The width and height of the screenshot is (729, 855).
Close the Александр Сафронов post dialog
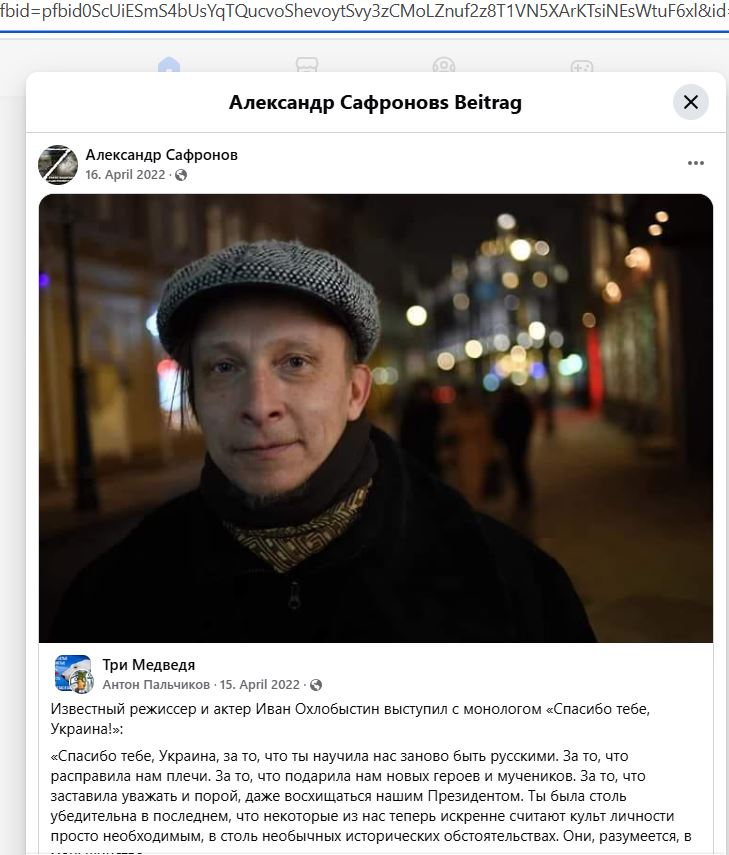(x=690, y=102)
